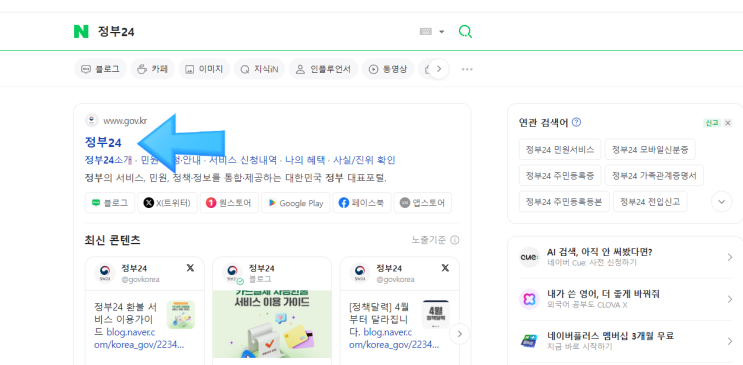The width and height of the screenshot is (743, 365).
Task: Show more search tabs with right arrow
Action: click(x=439, y=69)
